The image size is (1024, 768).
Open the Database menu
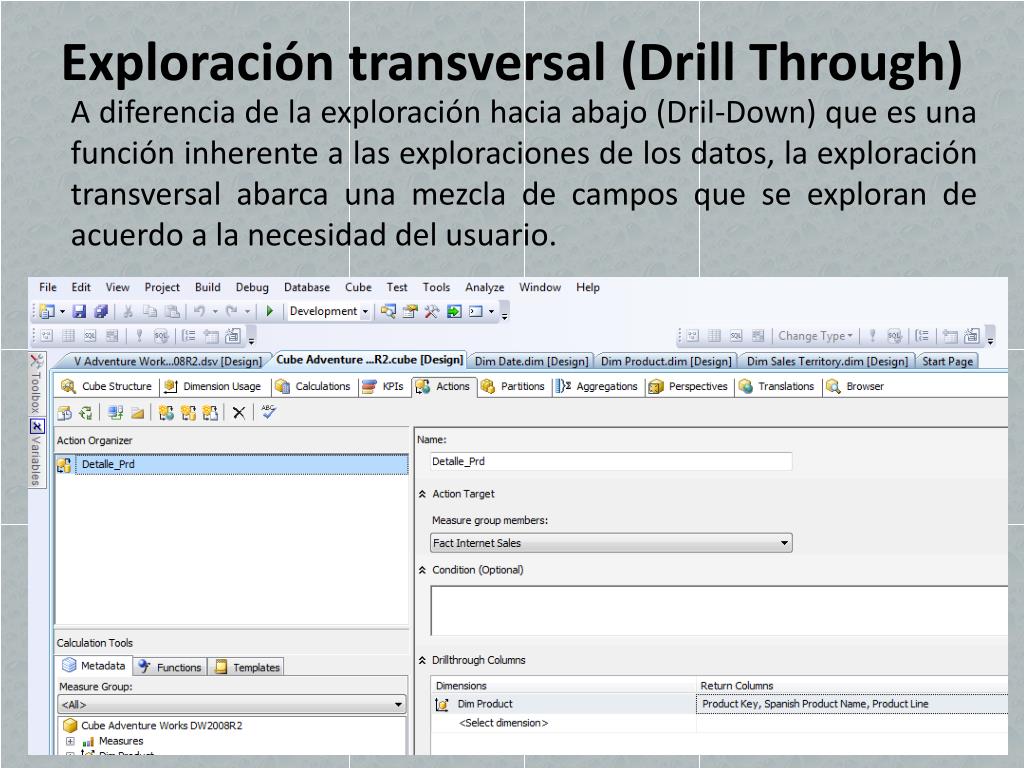[x=307, y=287]
